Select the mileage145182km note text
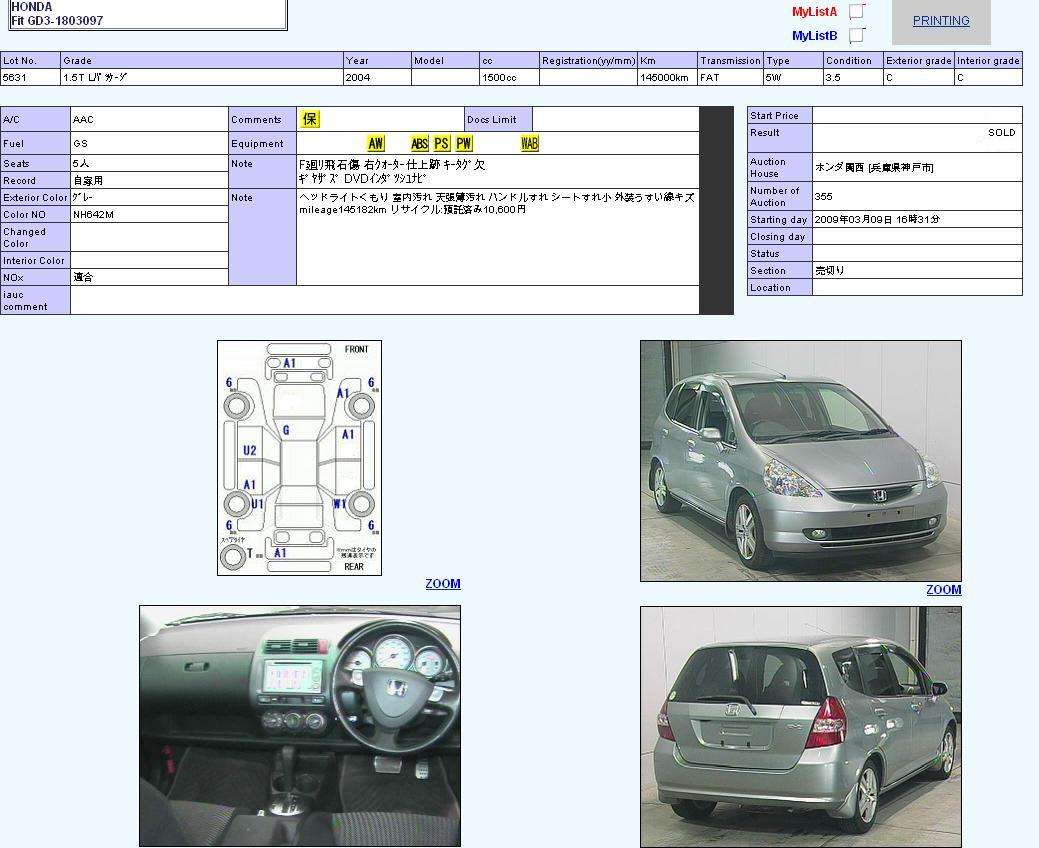 [x=343, y=209]
